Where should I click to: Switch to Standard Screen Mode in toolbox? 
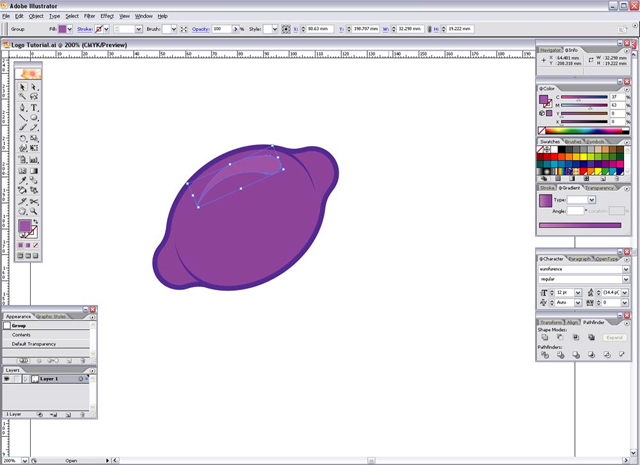[x=20, y=256]
